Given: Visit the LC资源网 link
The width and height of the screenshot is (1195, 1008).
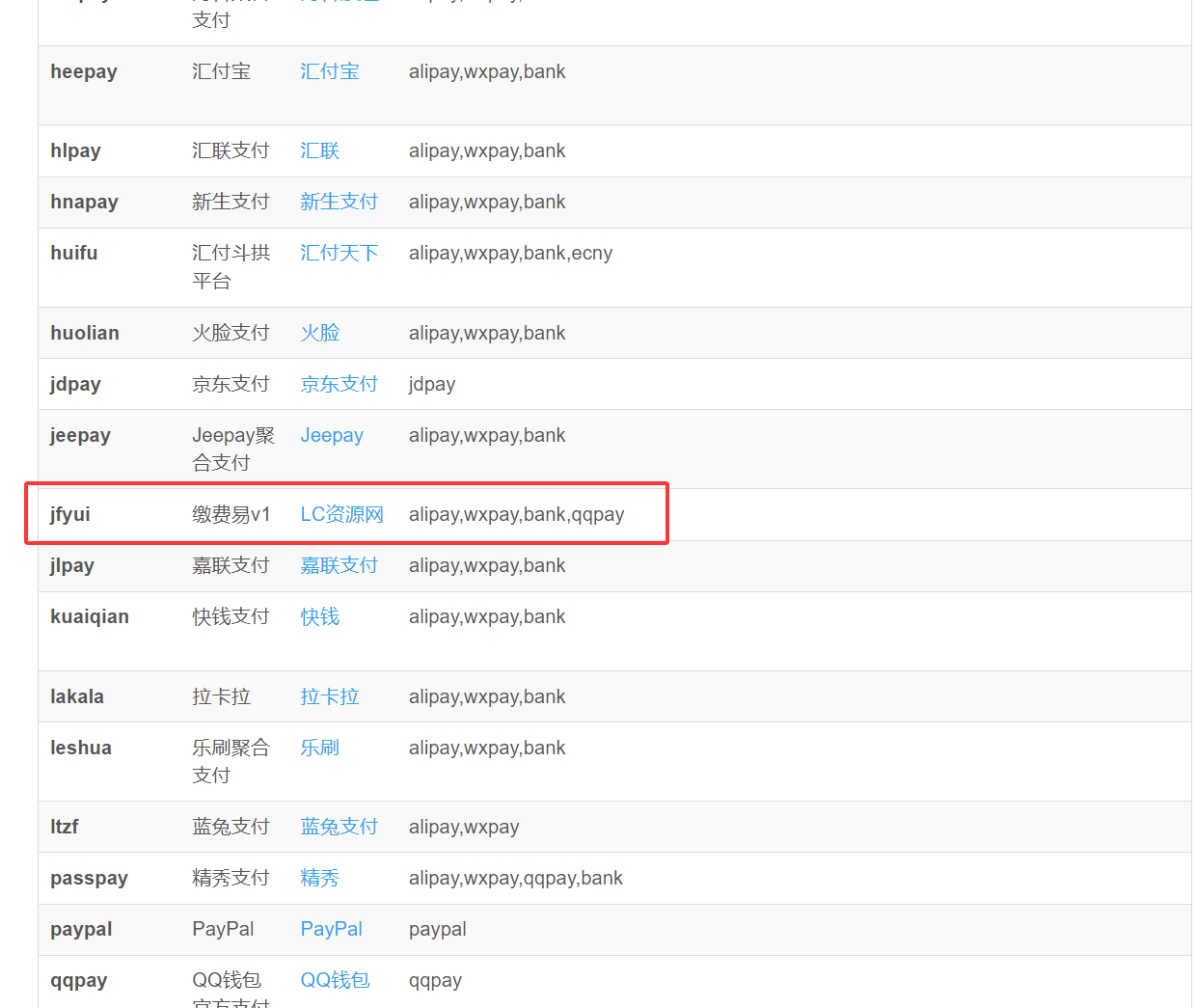Looking at the screenshot, I should (x=341, y=514).
